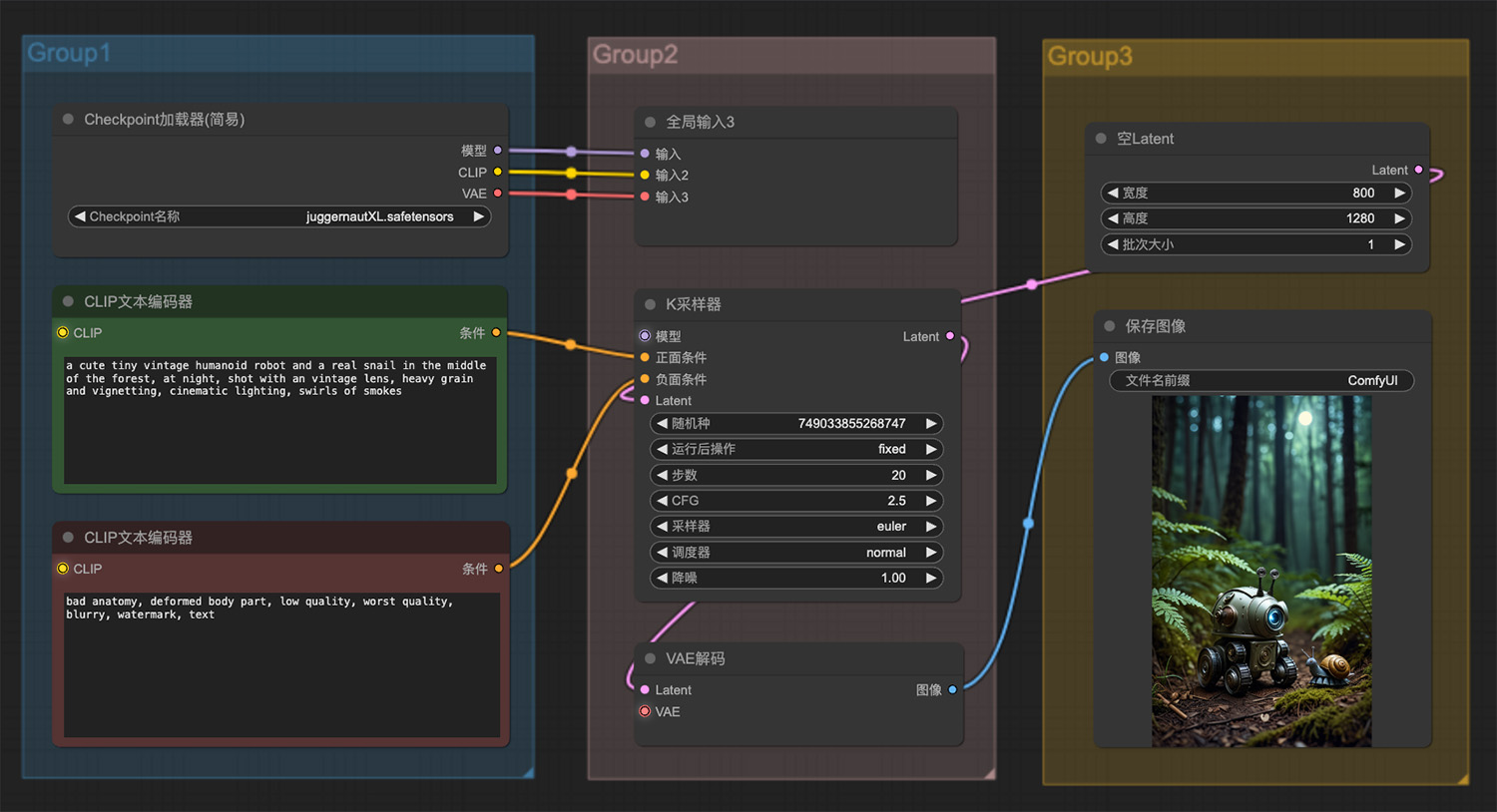Decrease 步数 steps with left arrow
Image resolution: width=1497 pixels, height=812 pixels.
[x=662, y=475]
